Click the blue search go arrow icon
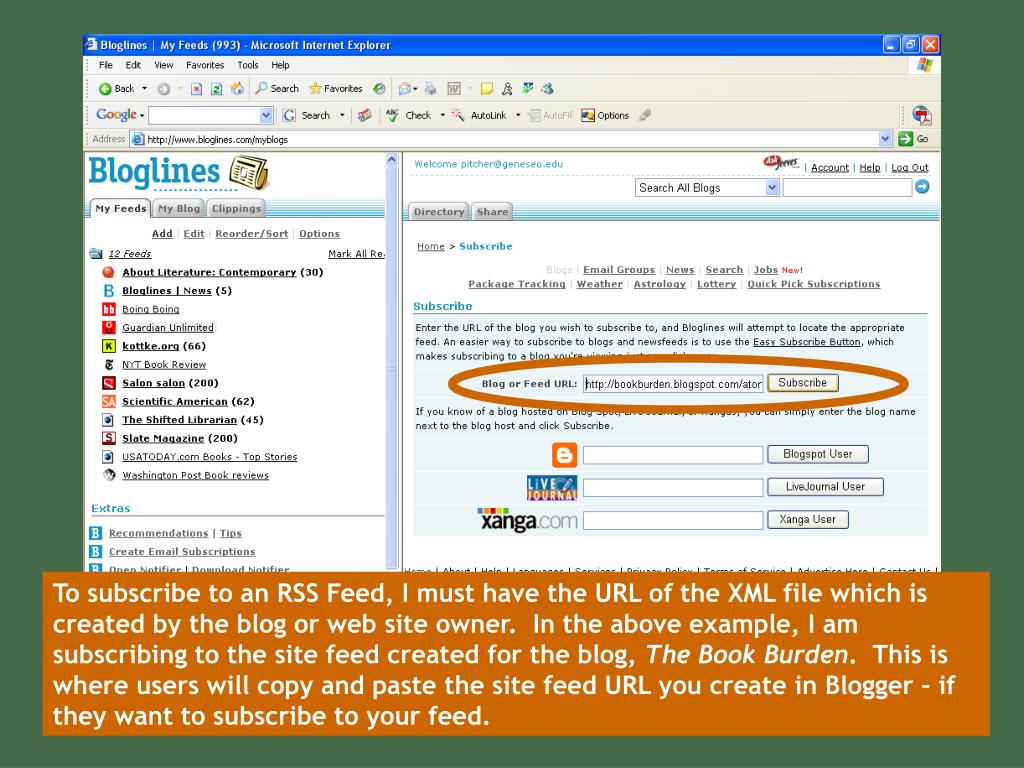The width and height of the screenshot is (1024, 768). [x=922, y=187]
